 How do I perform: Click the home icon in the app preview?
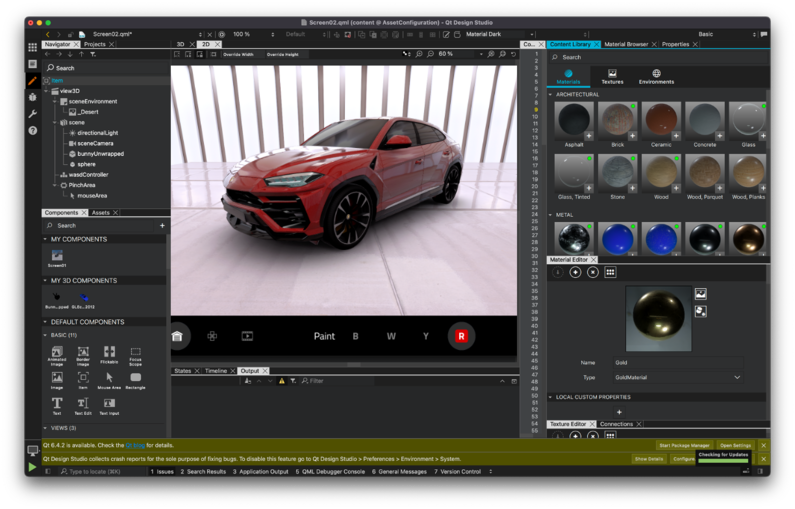(x=177, y=336)
